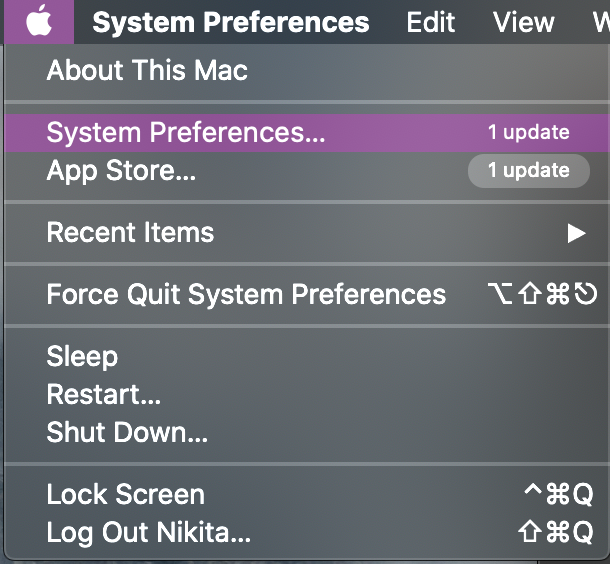Click the Recent Items arrow
The image size is (610, 564).
point(576,233)
